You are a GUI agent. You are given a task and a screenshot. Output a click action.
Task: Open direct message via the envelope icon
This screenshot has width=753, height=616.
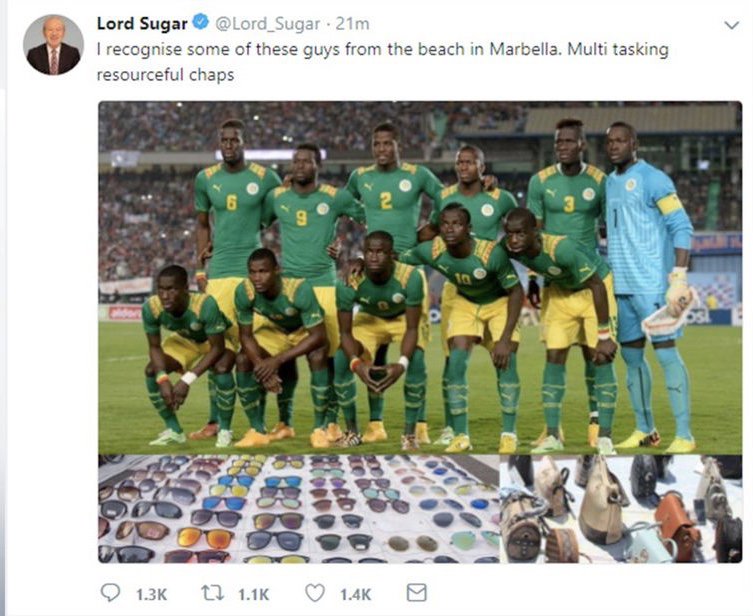pyautogui.click(x=416, y=594)
